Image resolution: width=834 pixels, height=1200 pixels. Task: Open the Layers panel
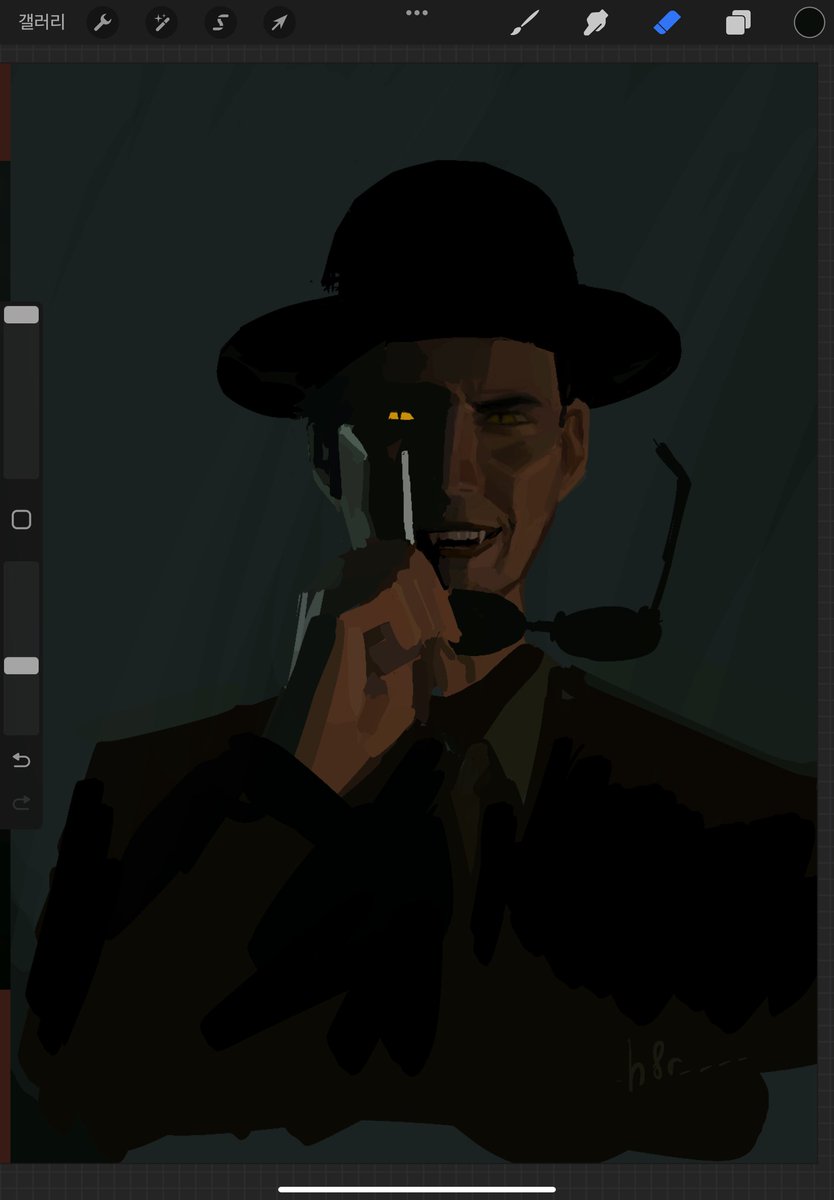click(738, 22)
